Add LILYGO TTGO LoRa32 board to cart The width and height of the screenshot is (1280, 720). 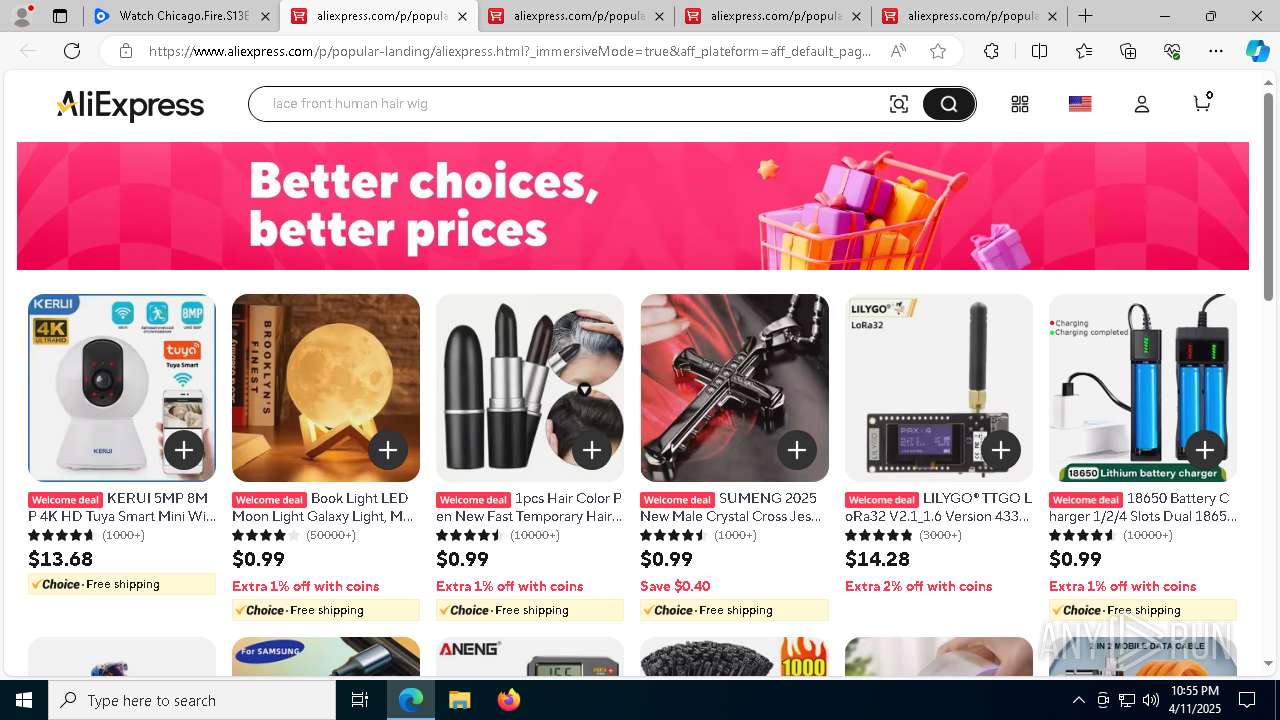click(1001, 451)
